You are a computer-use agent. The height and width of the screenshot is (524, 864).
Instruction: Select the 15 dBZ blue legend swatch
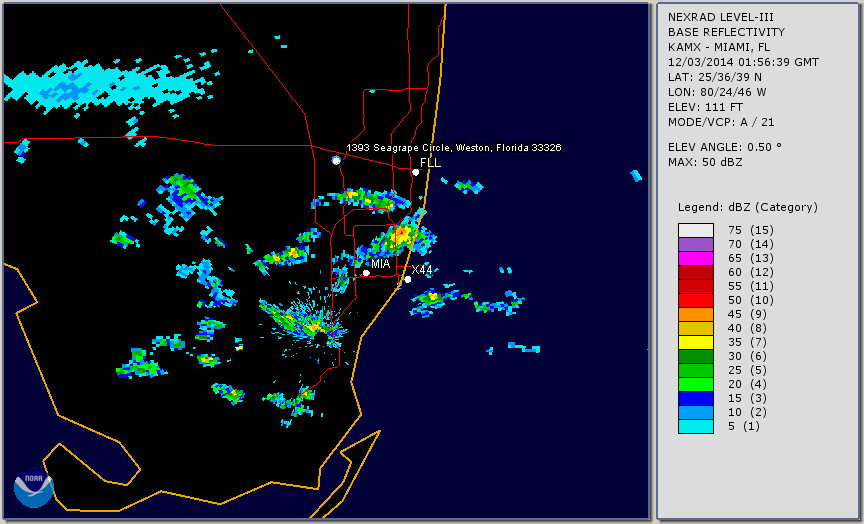click(696, 398)
